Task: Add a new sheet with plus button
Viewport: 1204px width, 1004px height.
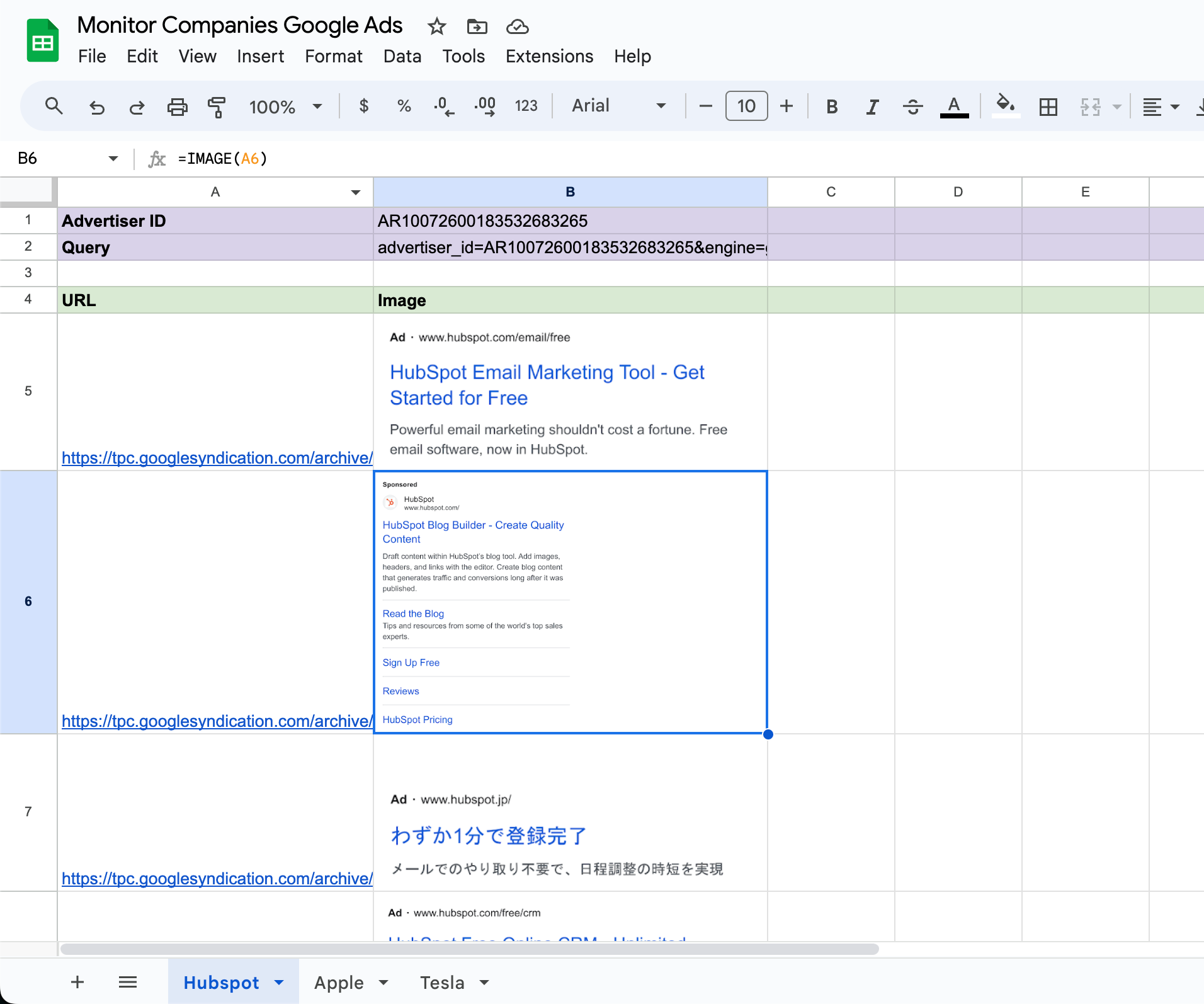Action: [77, 982]
